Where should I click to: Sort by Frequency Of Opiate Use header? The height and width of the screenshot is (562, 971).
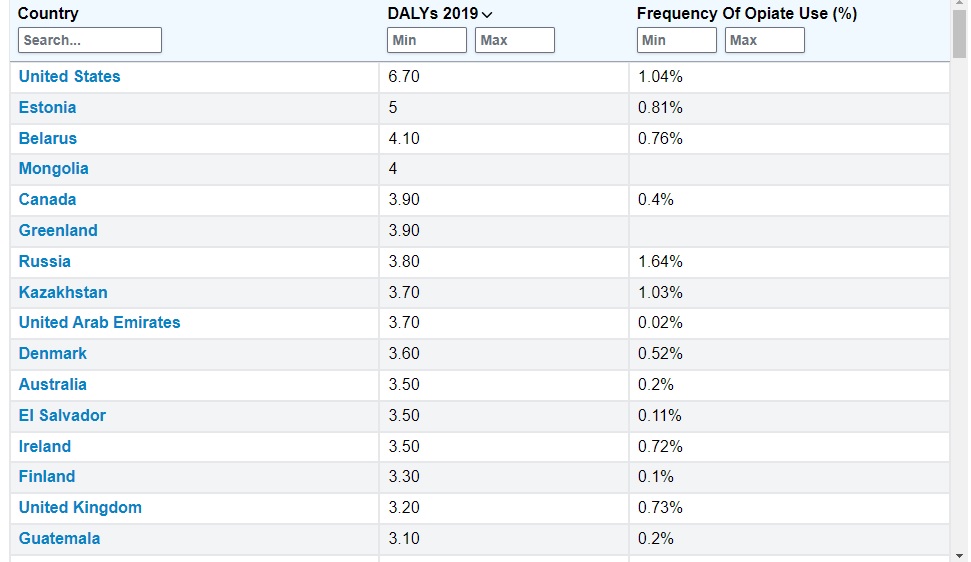pos(746,14)
